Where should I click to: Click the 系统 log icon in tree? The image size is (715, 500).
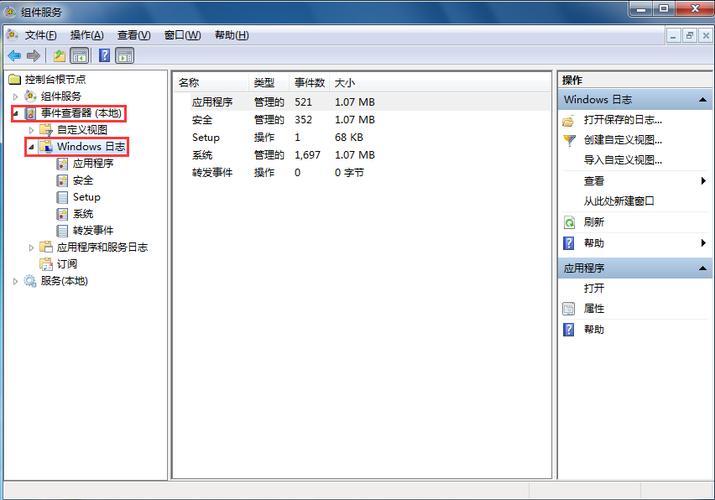pos(62,214)
